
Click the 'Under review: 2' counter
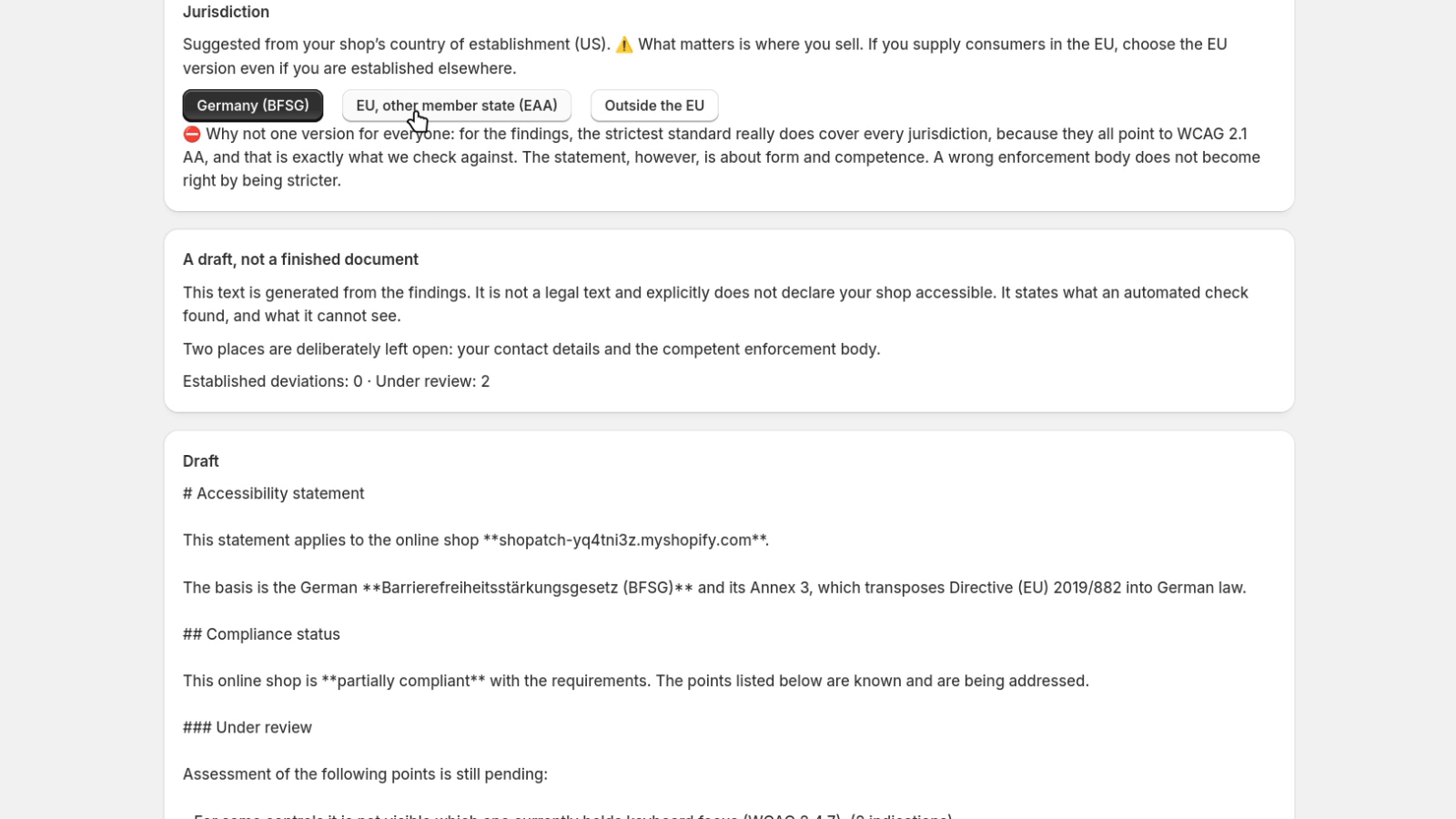pos(432,381)
